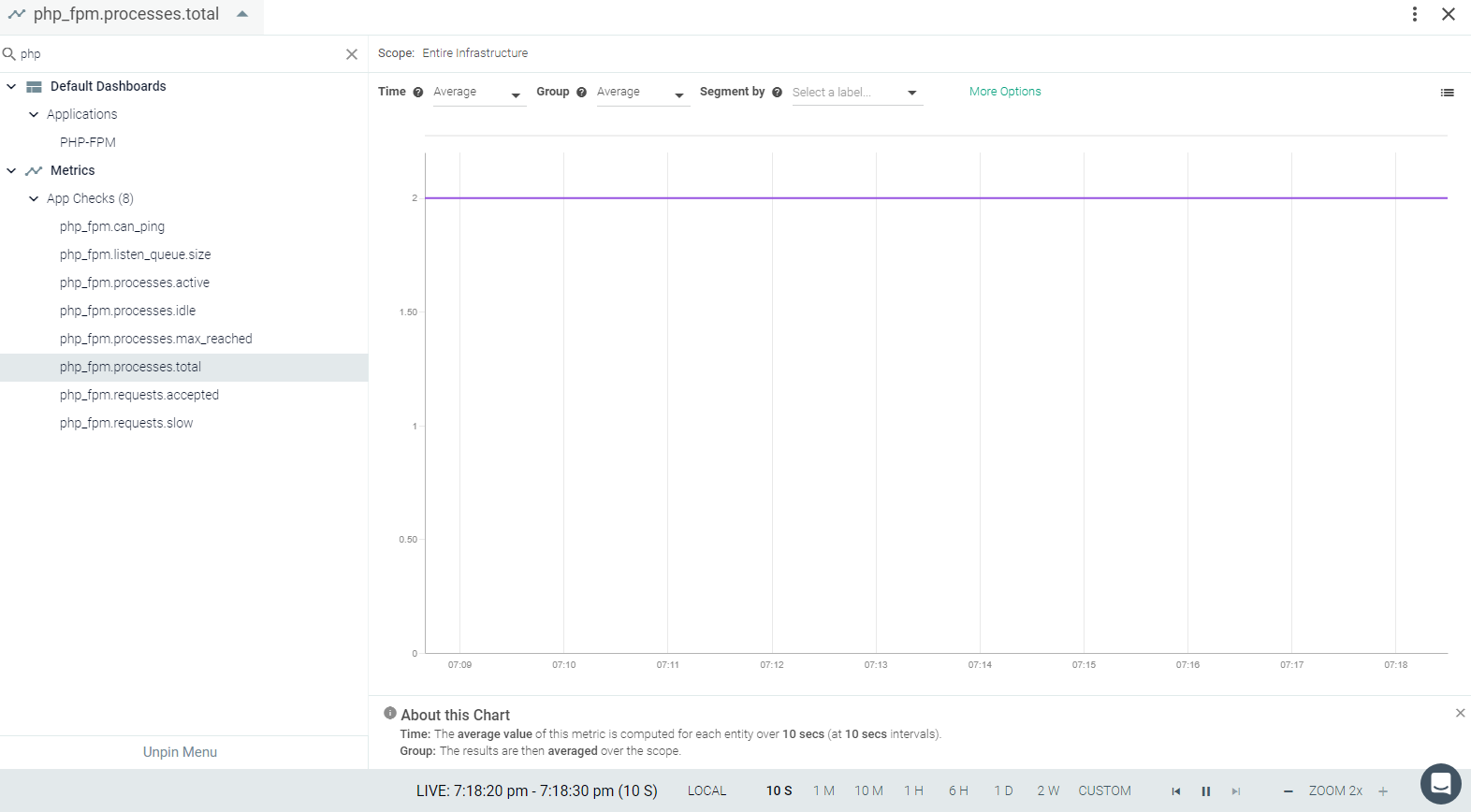Collapse the Default Dashboards section
Screen dimensions: 1471x812
(11, 87)
